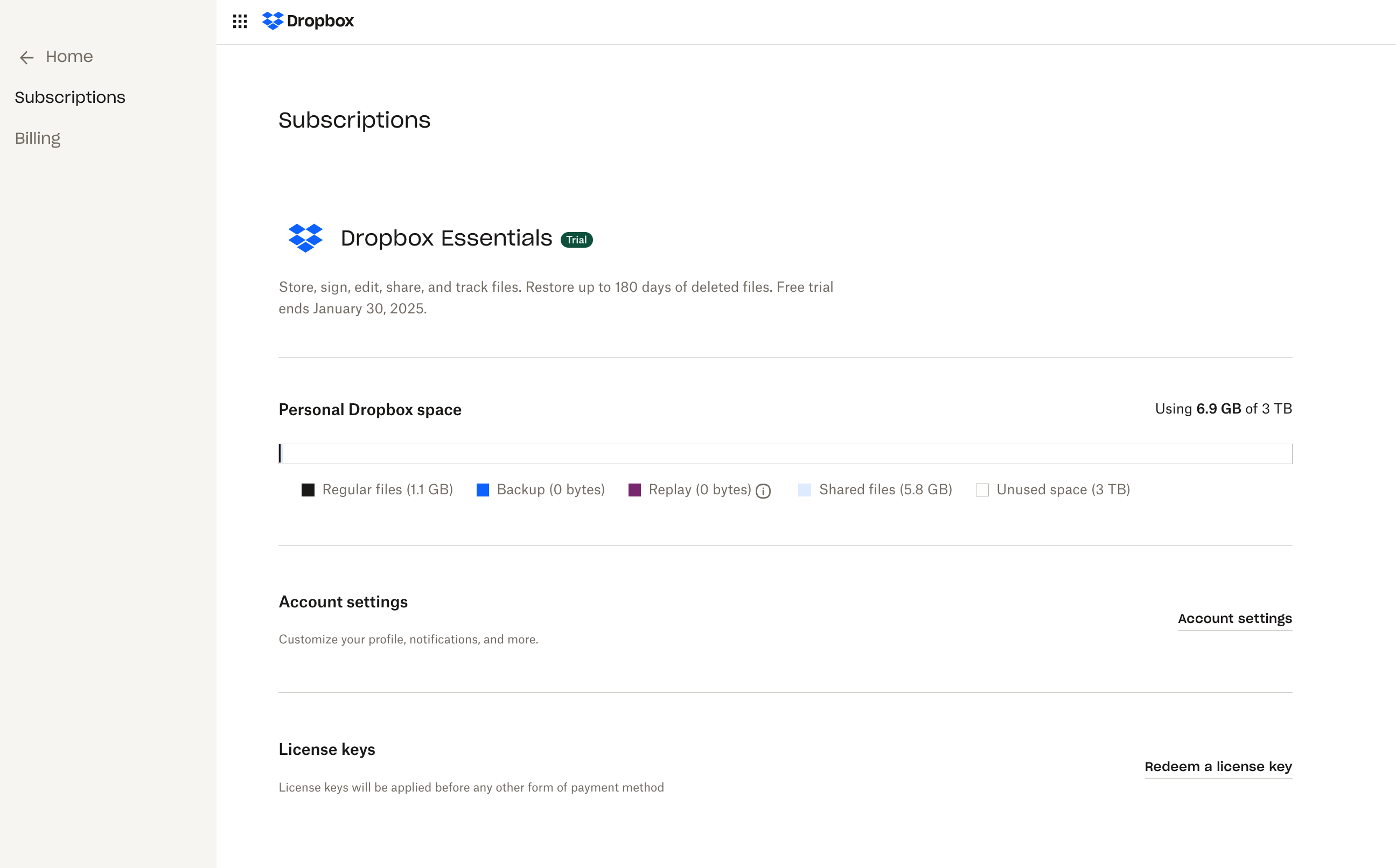Click the storage usage bar
Viewport: 1396px width, 868px height.
click(785, 453)
